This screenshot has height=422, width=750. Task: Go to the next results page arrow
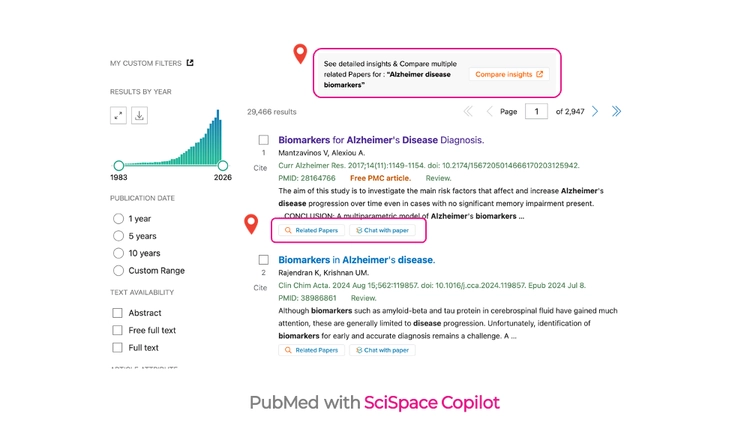595,111
